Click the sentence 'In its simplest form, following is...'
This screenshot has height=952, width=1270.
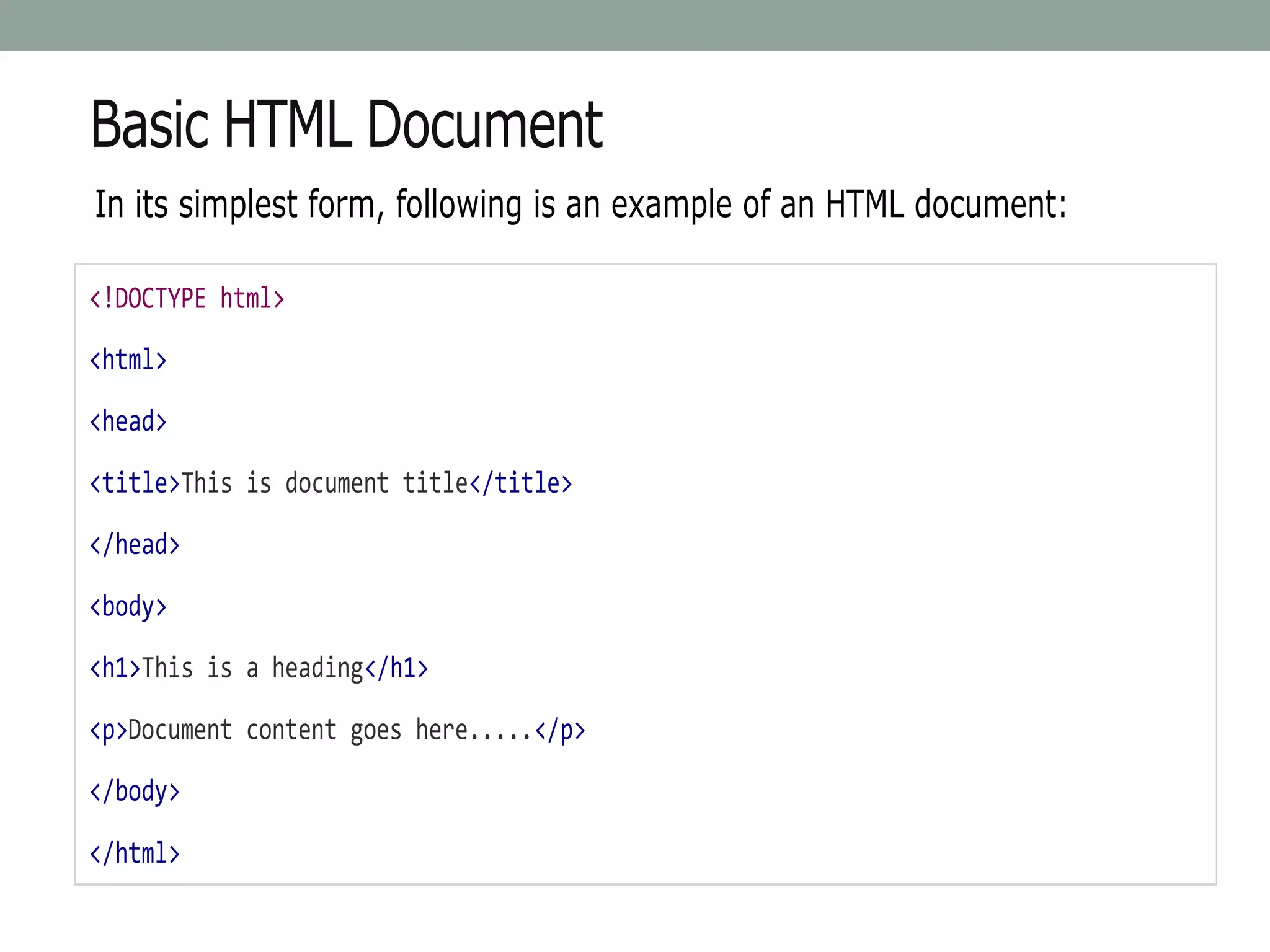tap(580, 205)
